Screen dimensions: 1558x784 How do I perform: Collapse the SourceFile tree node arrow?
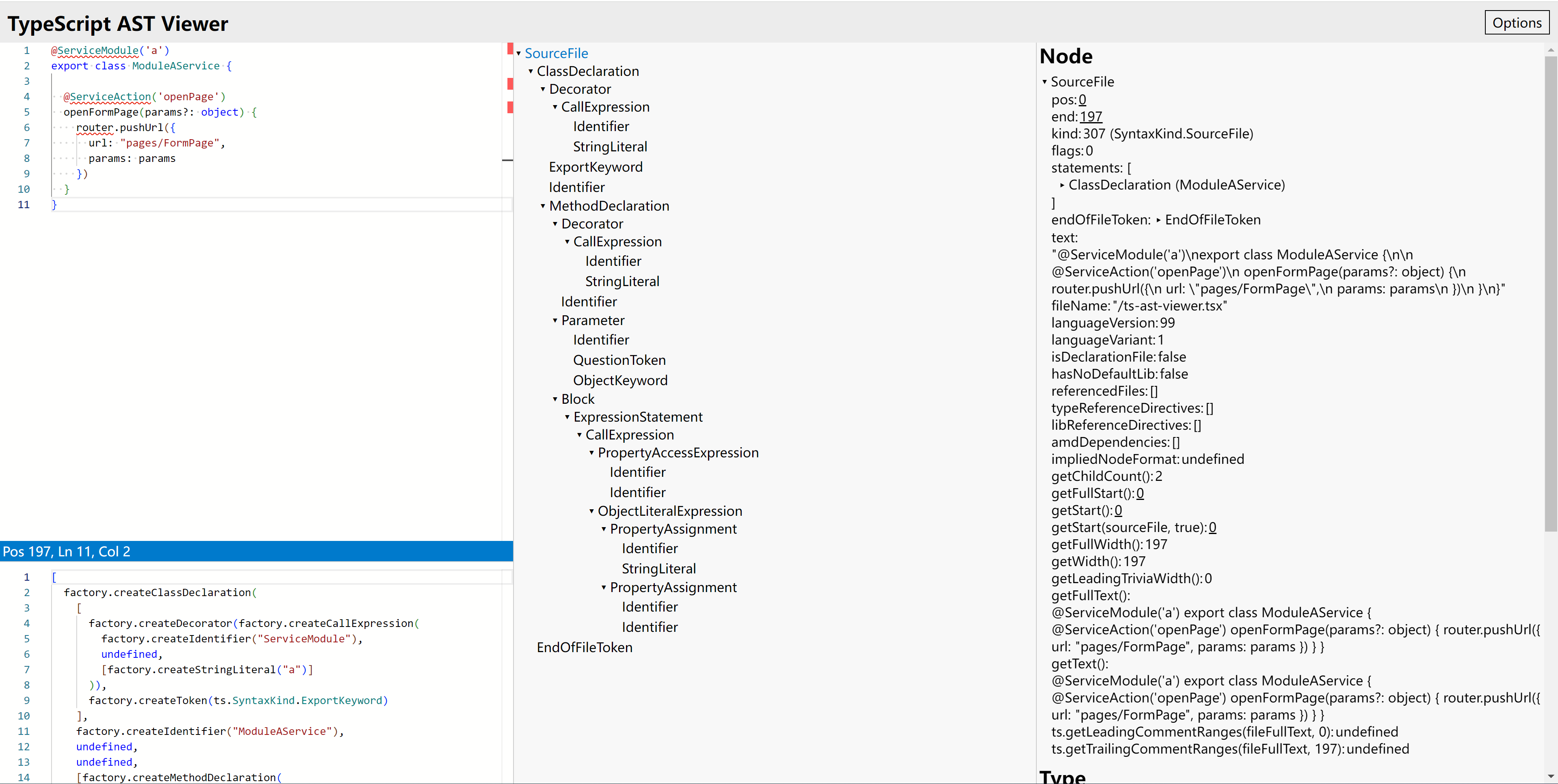pos(518,54)
